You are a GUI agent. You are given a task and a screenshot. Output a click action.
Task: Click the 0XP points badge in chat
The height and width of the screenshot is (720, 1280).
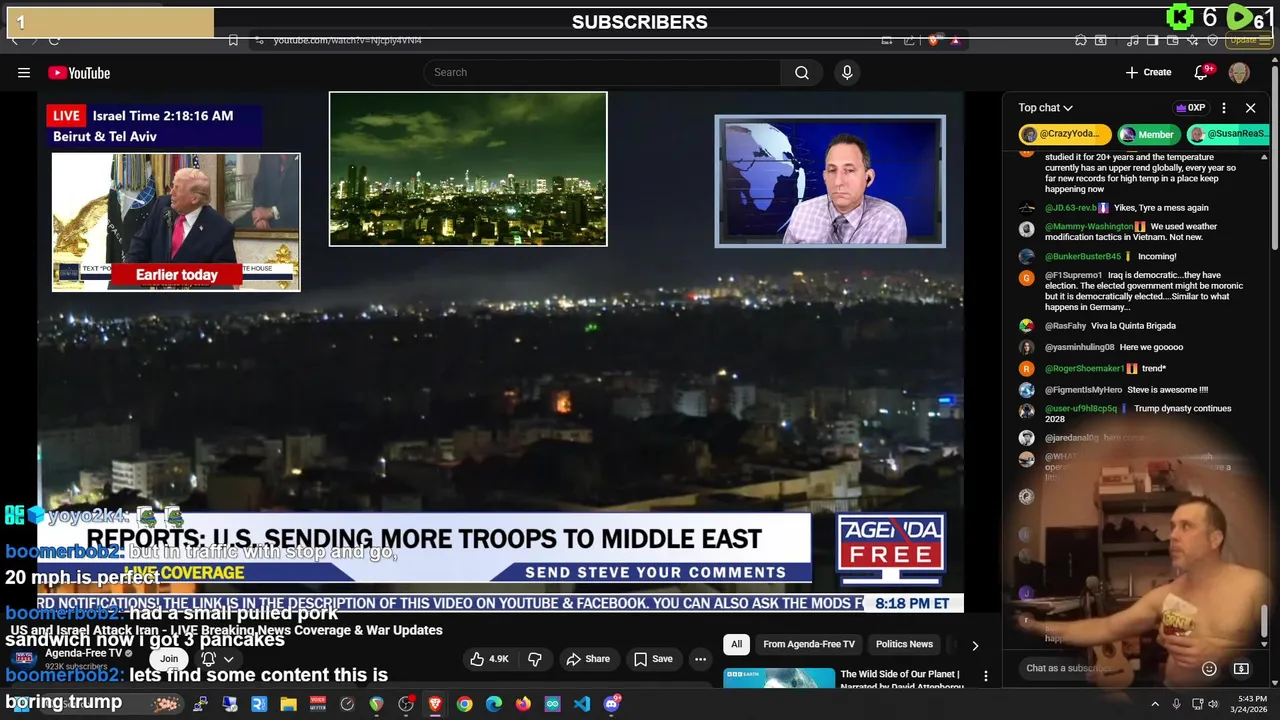[x=1190, y=108]
